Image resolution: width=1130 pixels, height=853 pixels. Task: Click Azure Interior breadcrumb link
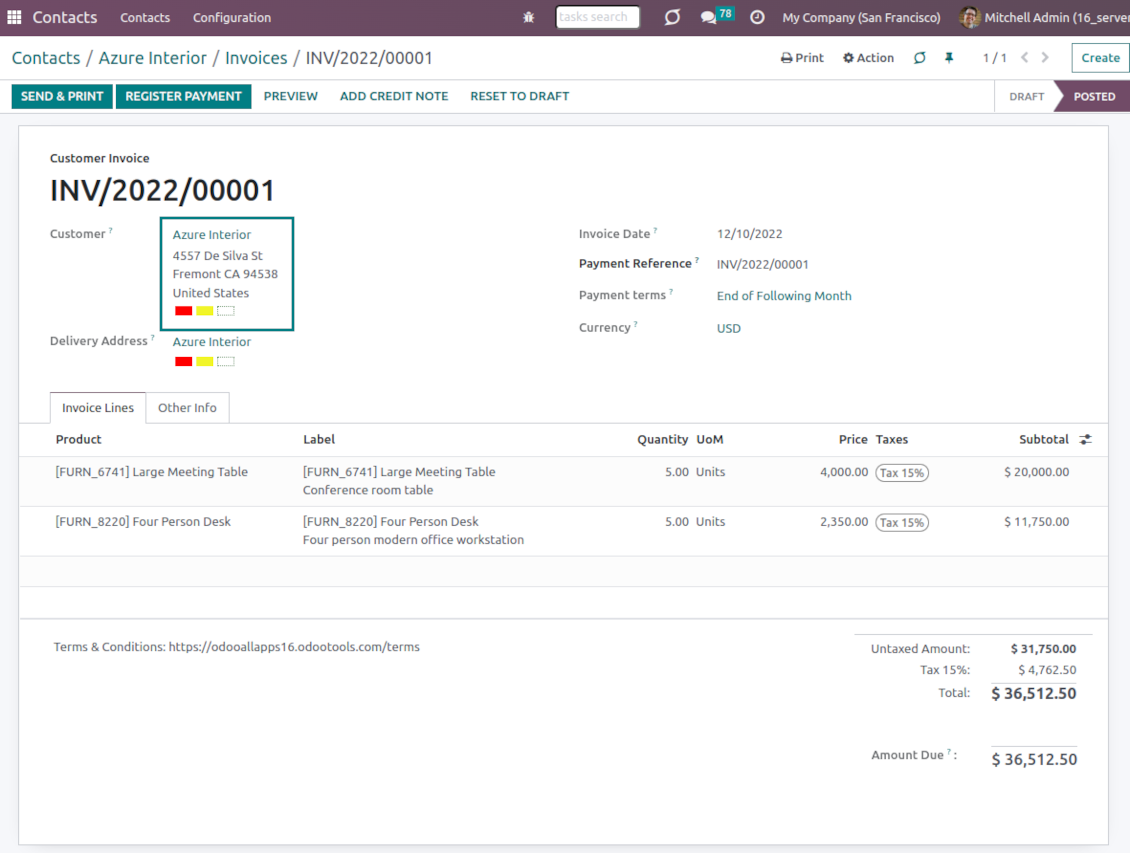[x=153, y=58]
